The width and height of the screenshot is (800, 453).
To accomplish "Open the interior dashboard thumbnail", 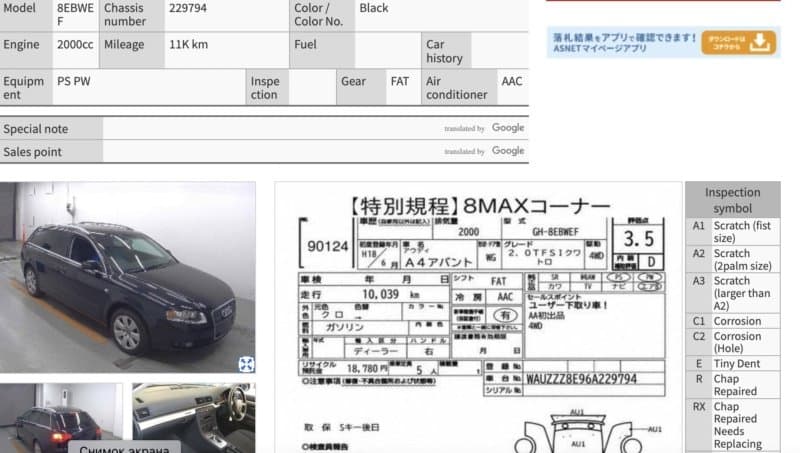I will [x=194, y=418].
